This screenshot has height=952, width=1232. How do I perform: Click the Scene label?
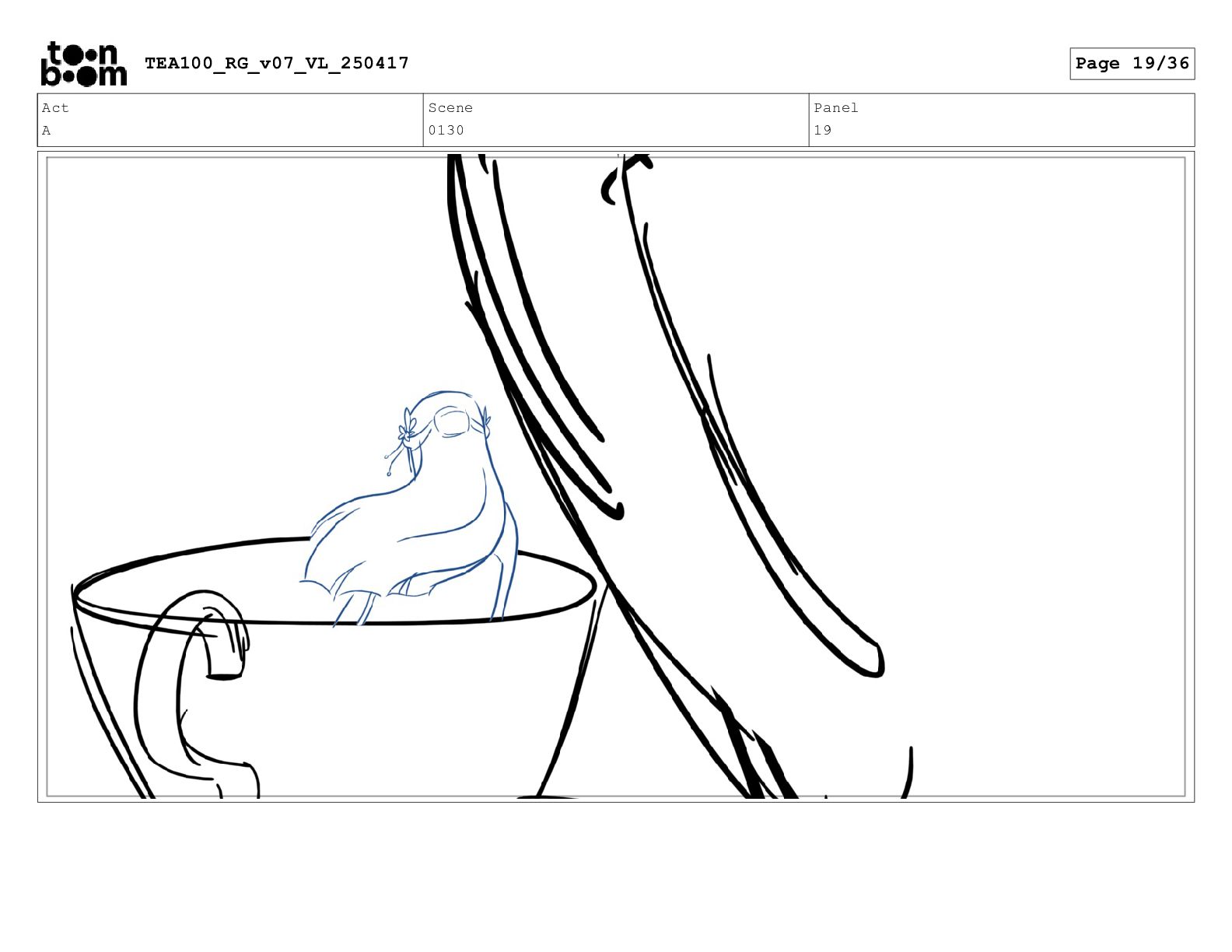(450, 108)
